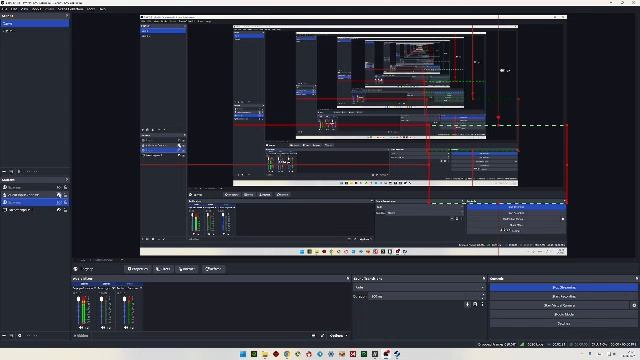Open the Edit menu
This screenshot has width=640, height=360.
(x=14, y=9)
